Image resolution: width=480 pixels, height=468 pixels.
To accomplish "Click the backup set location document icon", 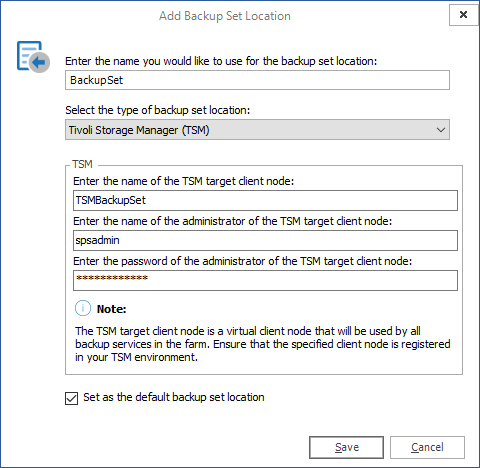I will (x=33, y=56).
